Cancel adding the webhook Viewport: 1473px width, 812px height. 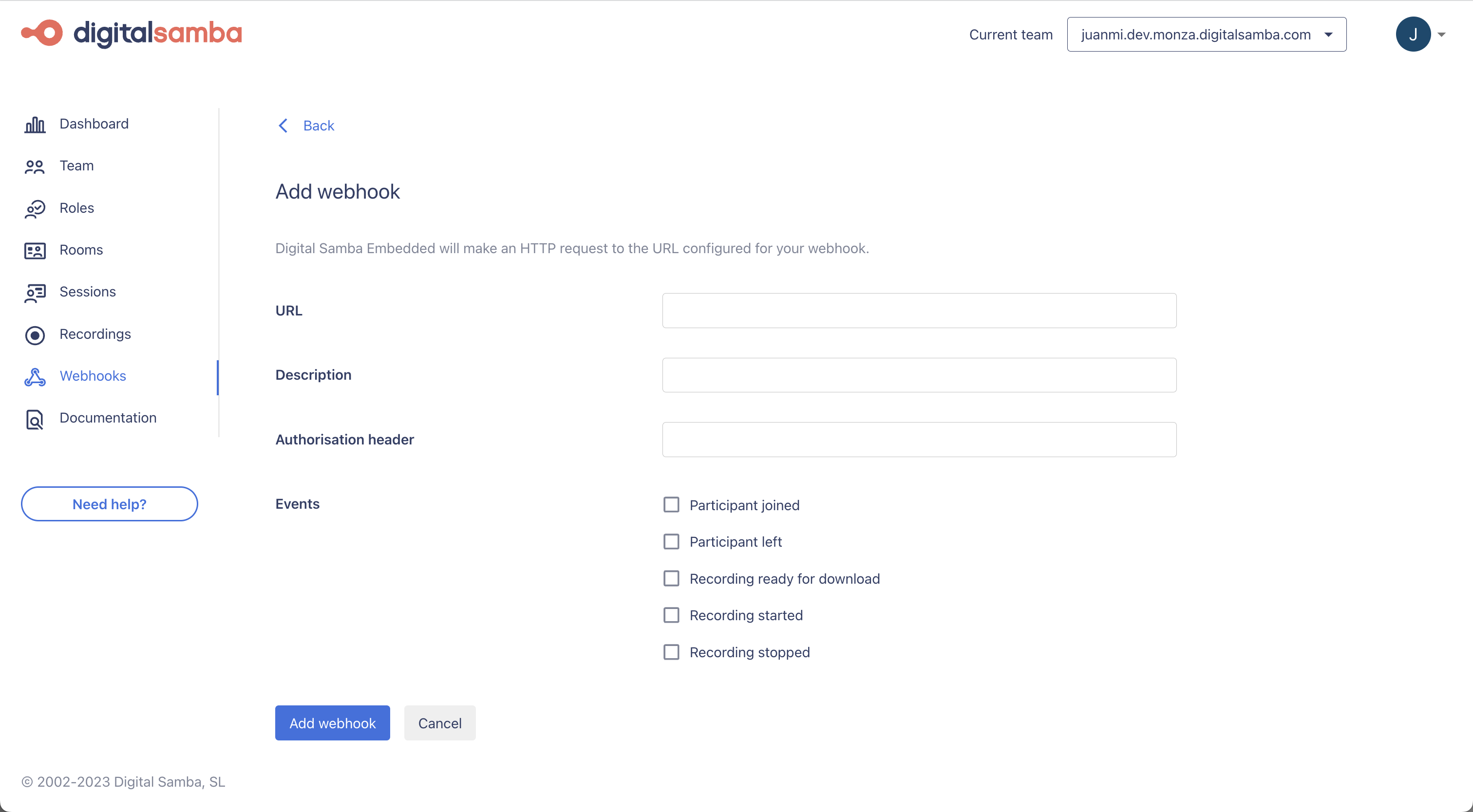click(x=440, y=723)
